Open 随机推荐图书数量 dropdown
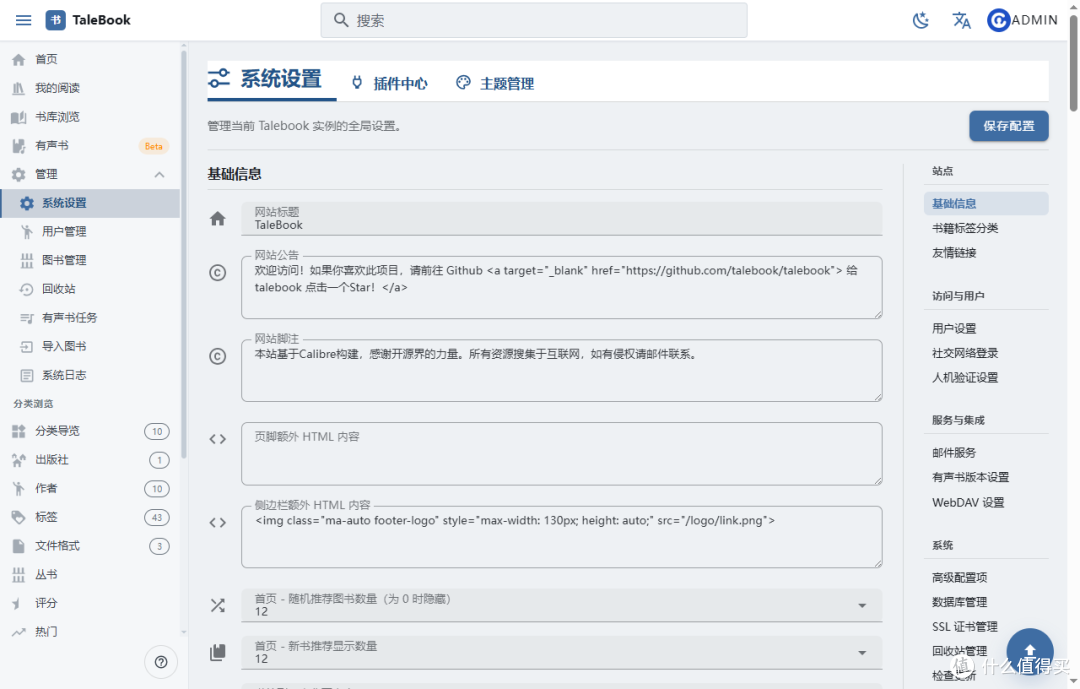The height and width of the screenshot is (689, 1080). click(x=561, y=605)
